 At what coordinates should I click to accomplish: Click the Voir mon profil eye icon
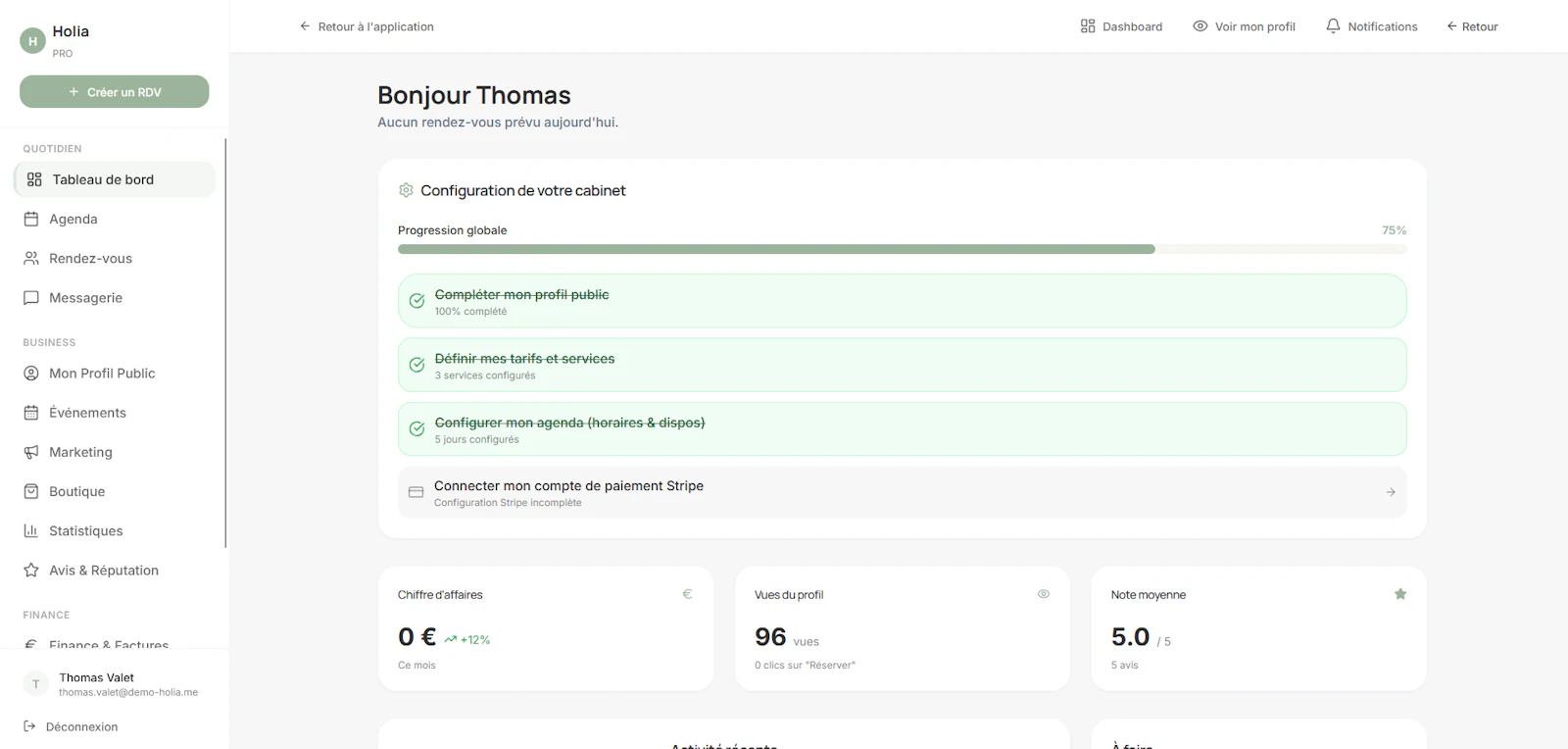(1200, 26)
